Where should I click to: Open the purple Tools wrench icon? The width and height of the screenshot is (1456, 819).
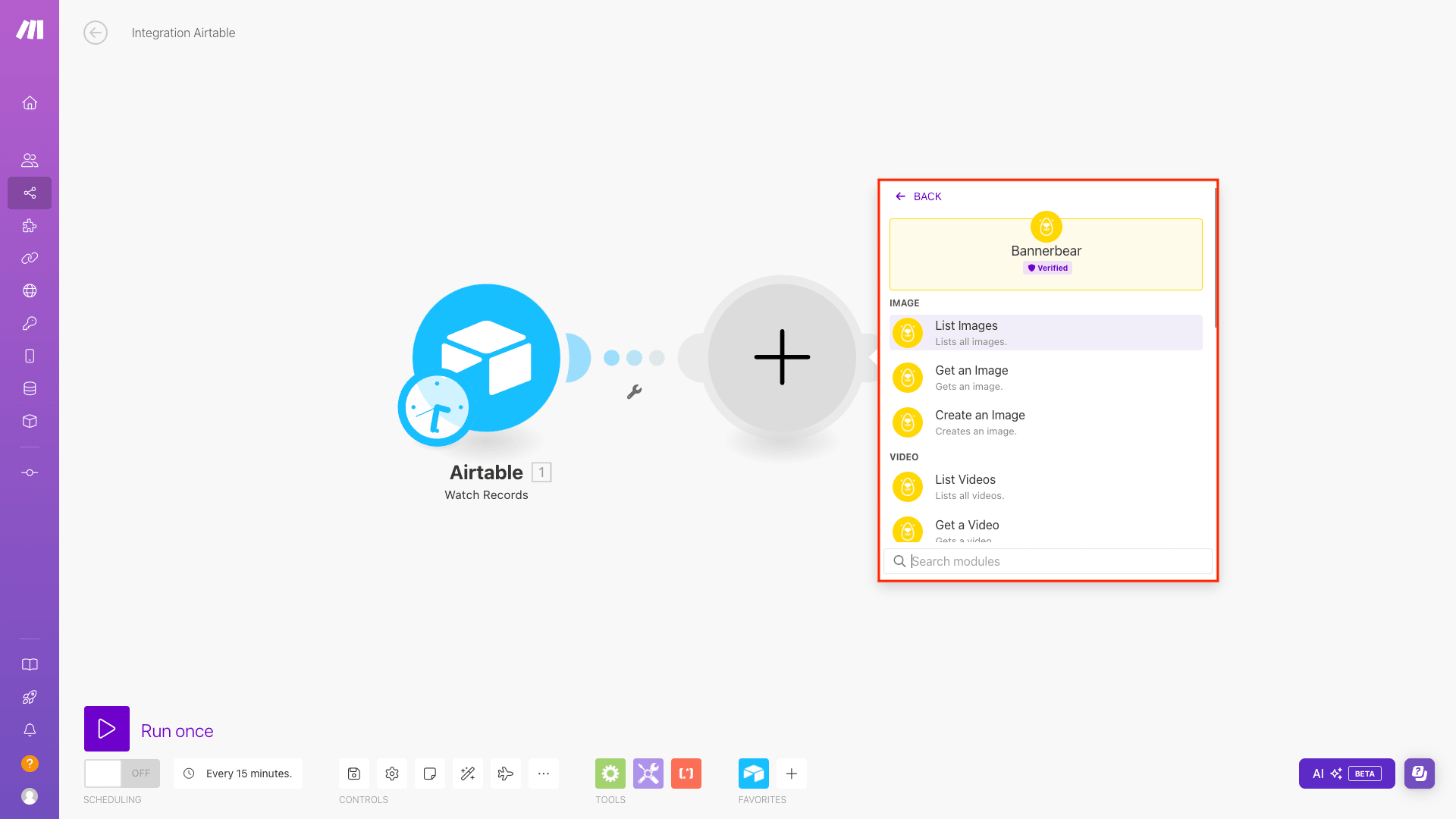(648, 773)
